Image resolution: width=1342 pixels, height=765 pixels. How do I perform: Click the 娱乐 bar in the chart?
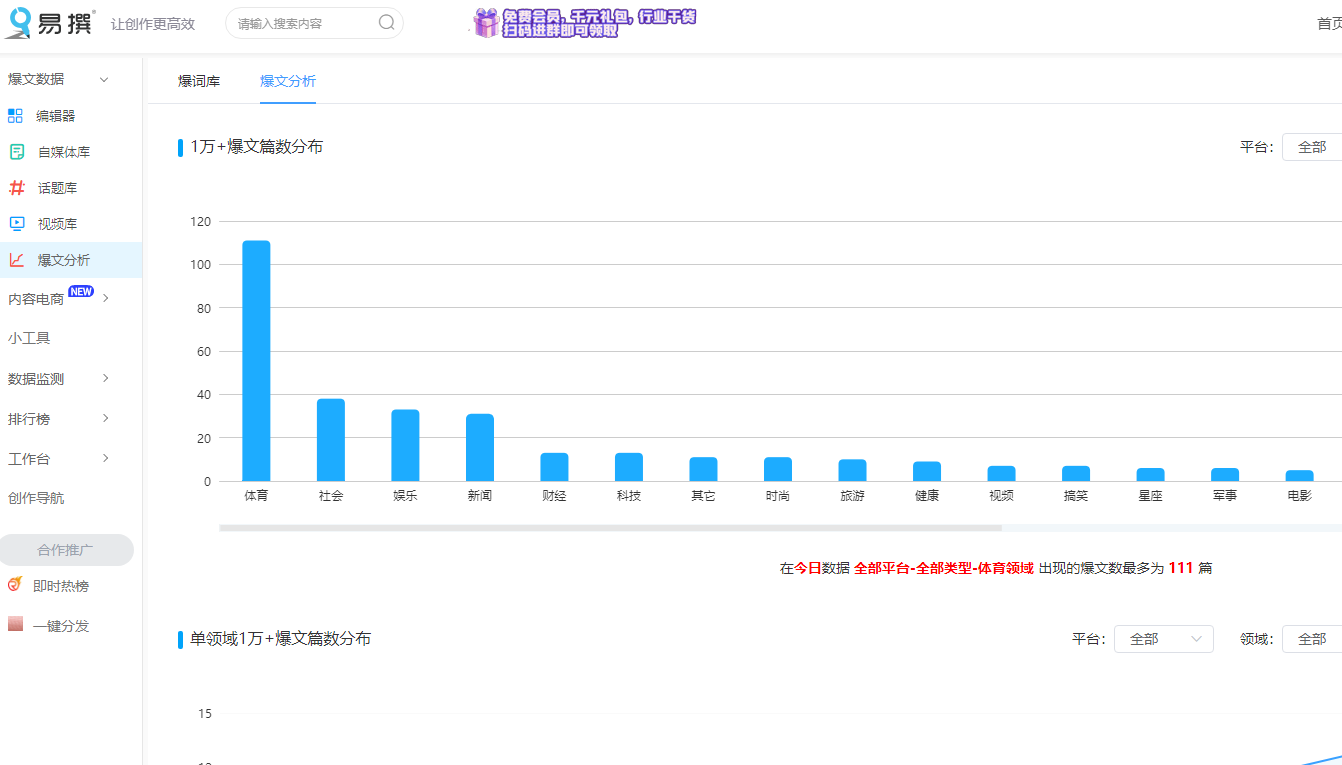tap(405, 445)
